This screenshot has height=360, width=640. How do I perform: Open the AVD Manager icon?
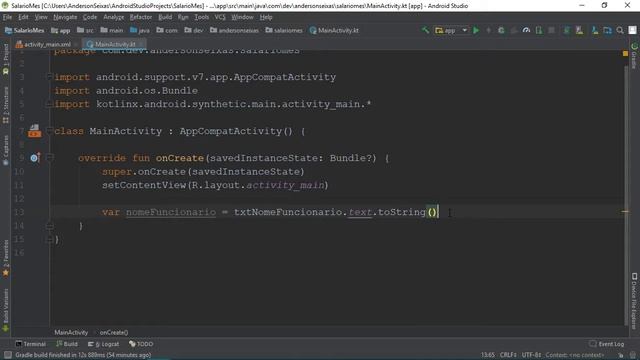click(579, 30)
